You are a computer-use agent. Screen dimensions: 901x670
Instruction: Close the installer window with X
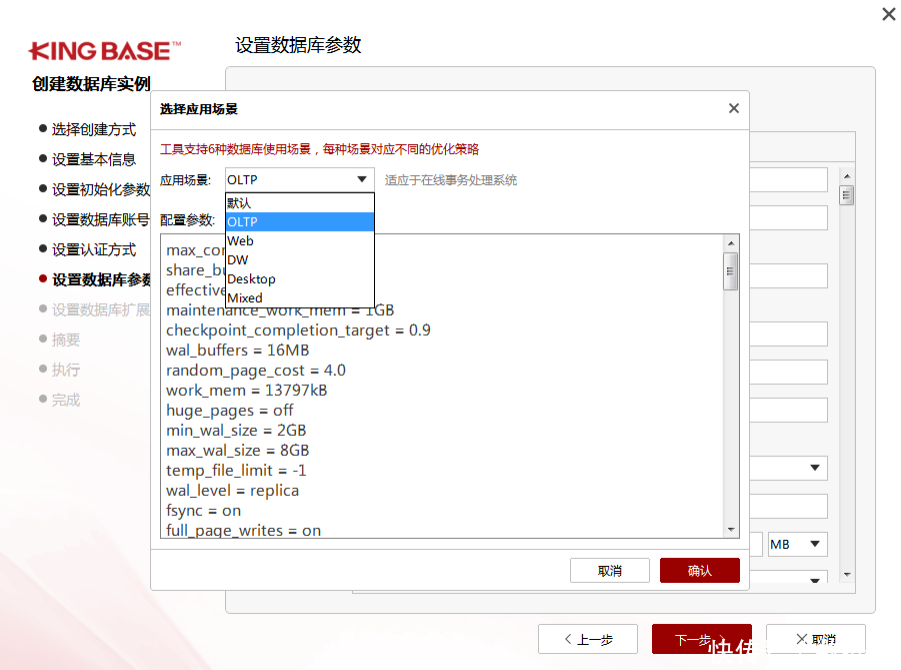(888, 14)
